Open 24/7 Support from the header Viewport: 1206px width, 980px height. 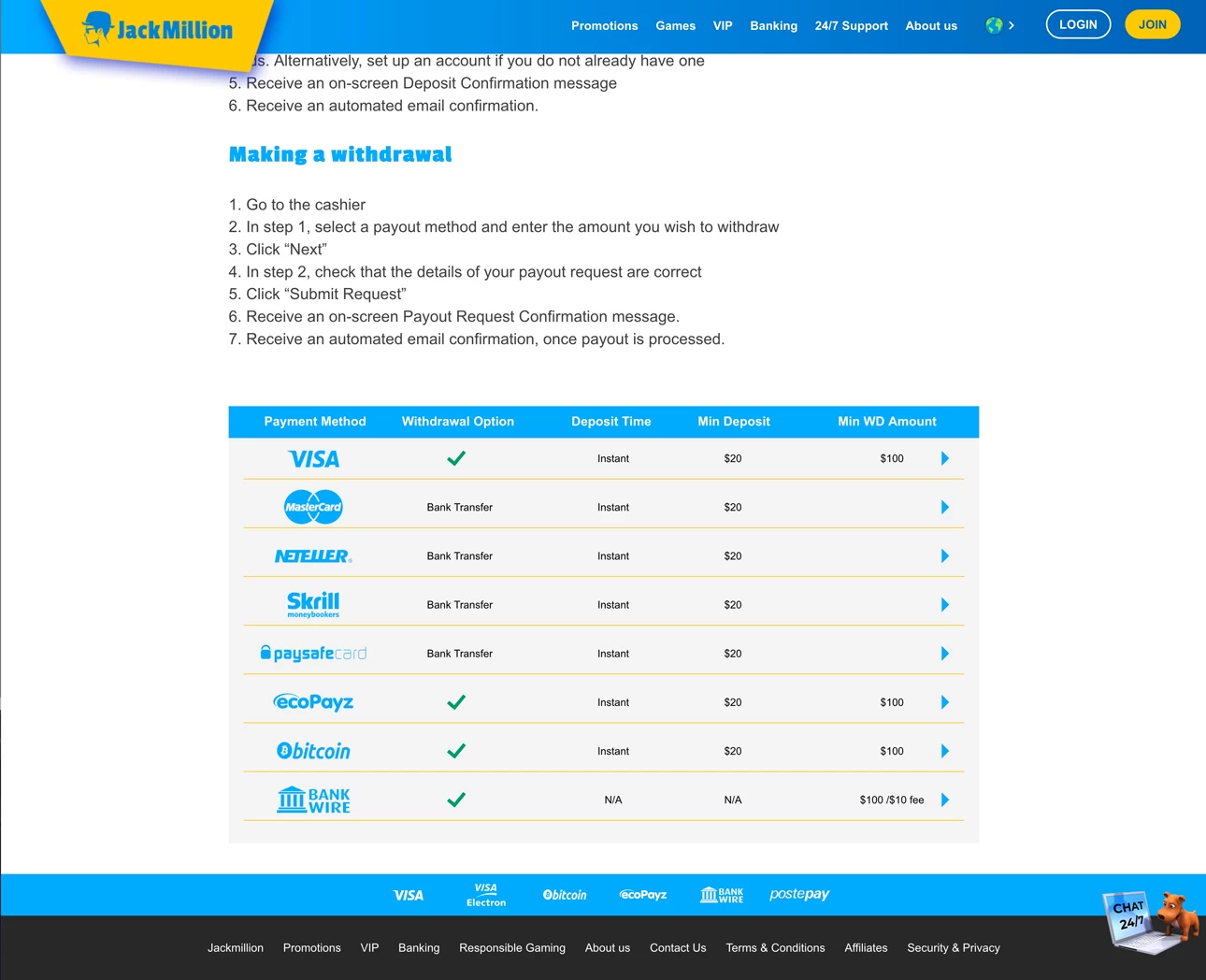(852, 26)
